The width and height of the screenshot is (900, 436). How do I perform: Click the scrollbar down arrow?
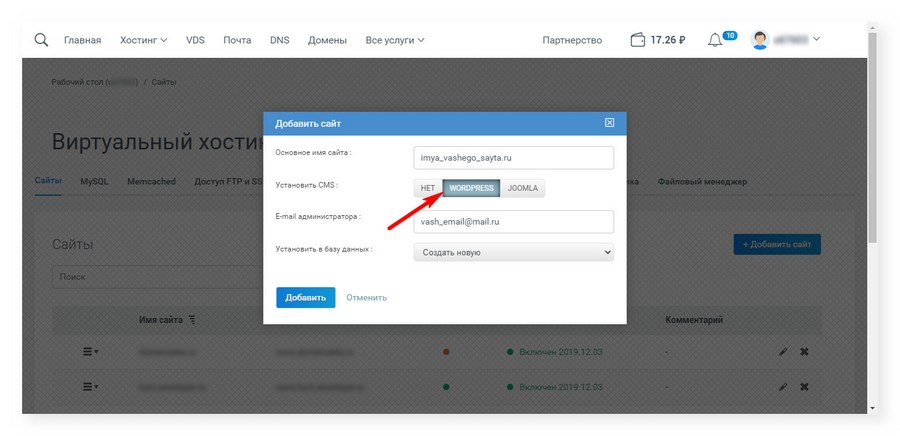872,408
